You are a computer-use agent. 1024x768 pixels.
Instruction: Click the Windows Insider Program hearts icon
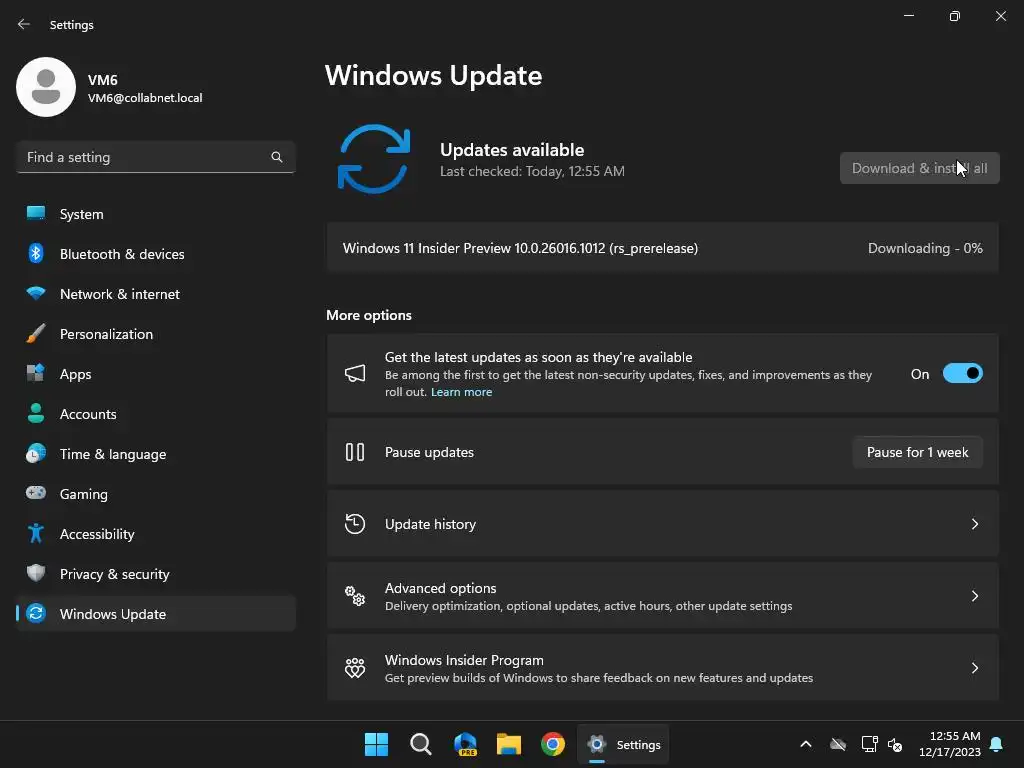[355, 667]
